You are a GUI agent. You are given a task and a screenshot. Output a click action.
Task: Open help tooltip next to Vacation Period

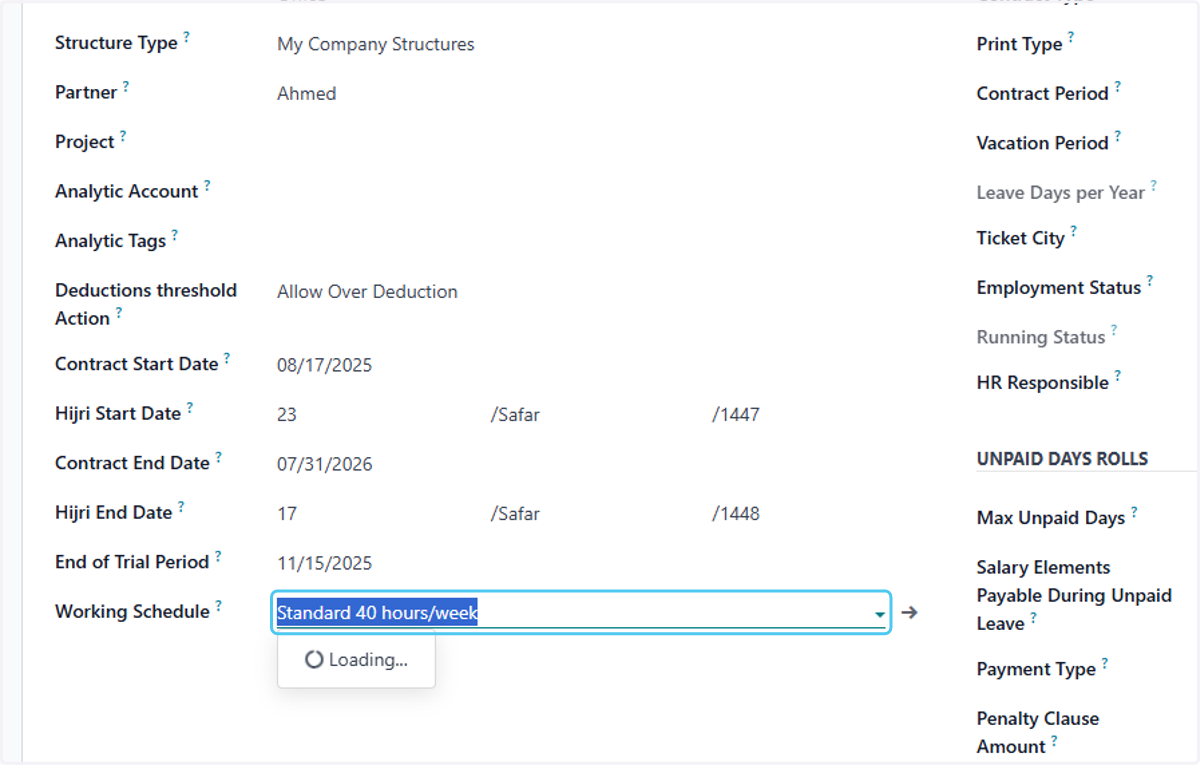(1118, 138)
